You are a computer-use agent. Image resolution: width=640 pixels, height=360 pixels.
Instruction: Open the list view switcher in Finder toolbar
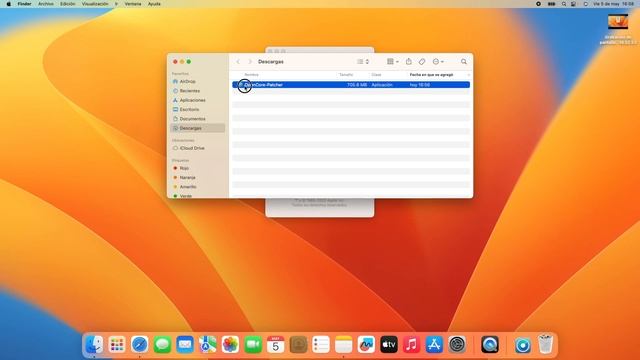click(x=363, y=62)
